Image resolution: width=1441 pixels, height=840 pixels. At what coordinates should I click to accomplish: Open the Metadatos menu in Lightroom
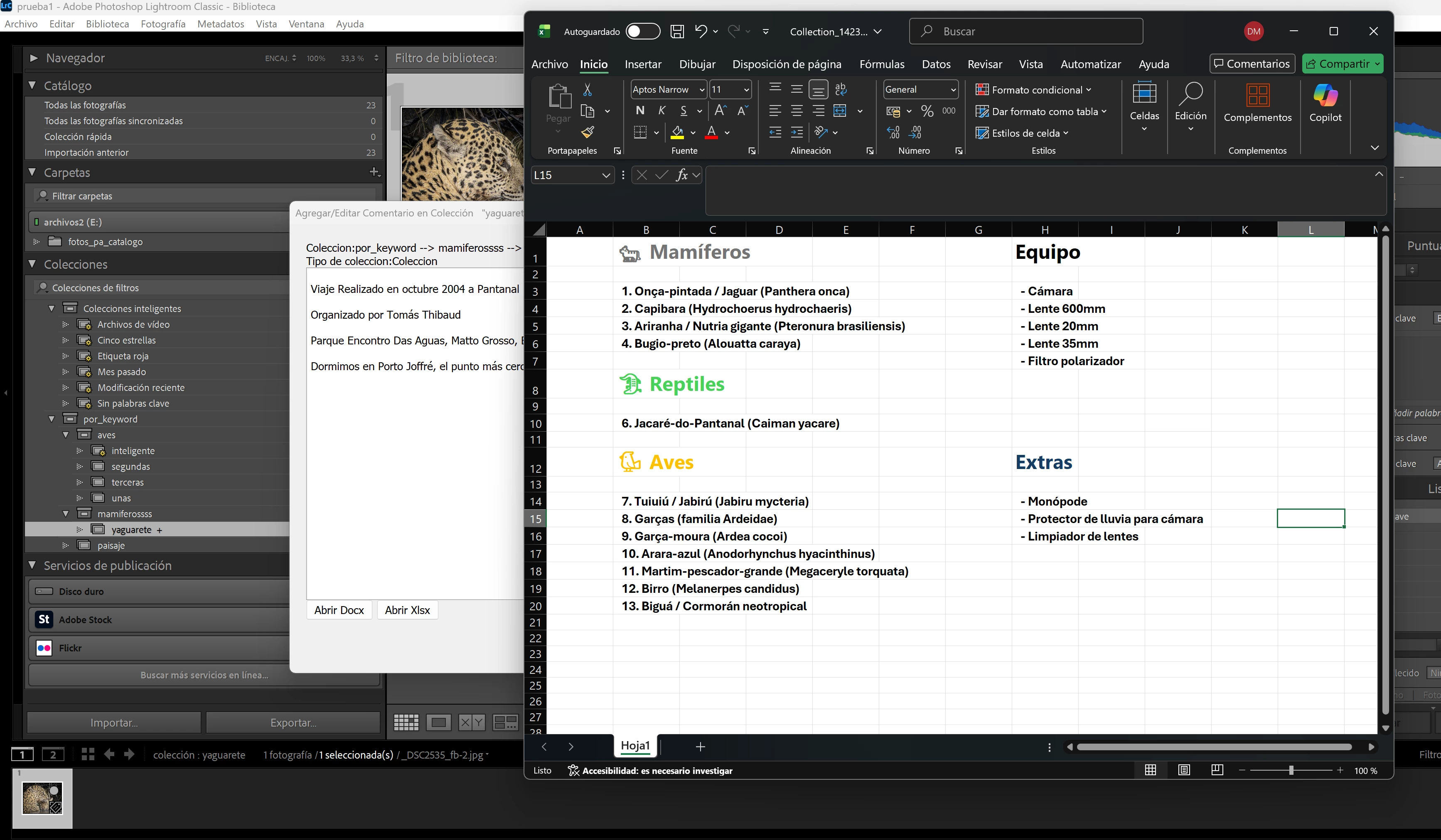pos(220,24)
